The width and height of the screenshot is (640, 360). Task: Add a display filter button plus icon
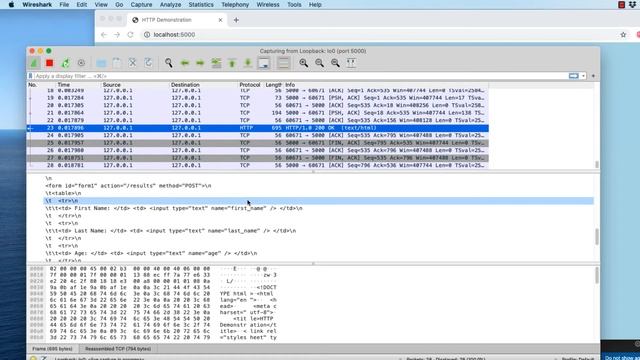[593, 76]
